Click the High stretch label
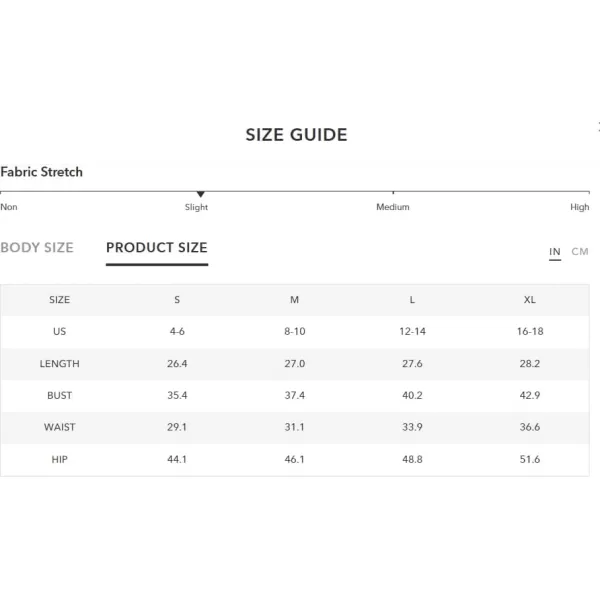 pyautogui.click(x=580, y=207)
